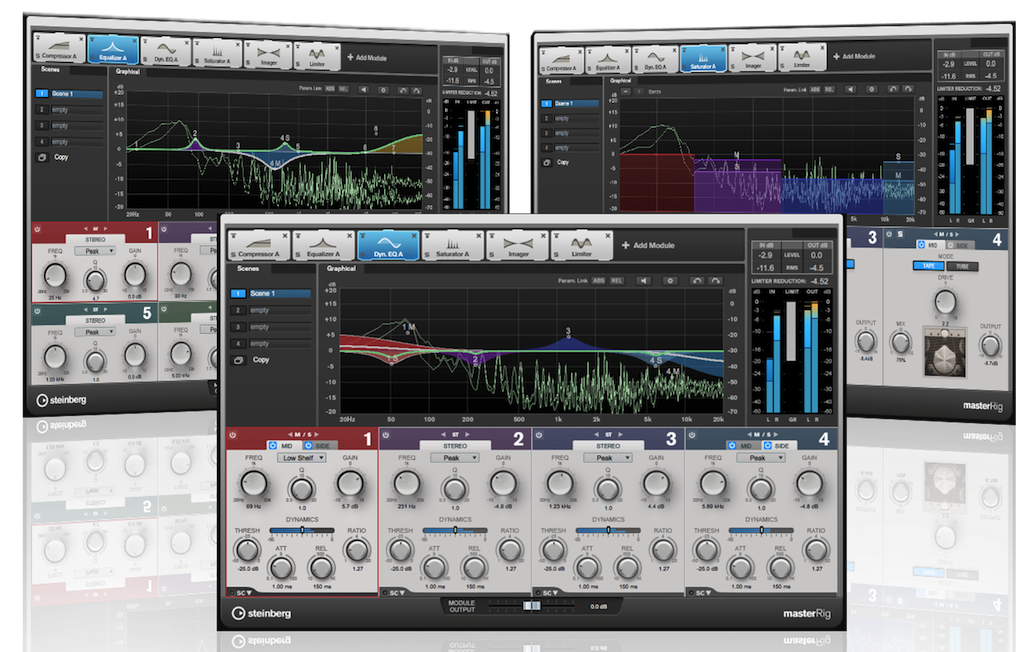1024x652 pixels.
Task: Click the Copy scene icon in front window
Action: click(x=239, y=360)
